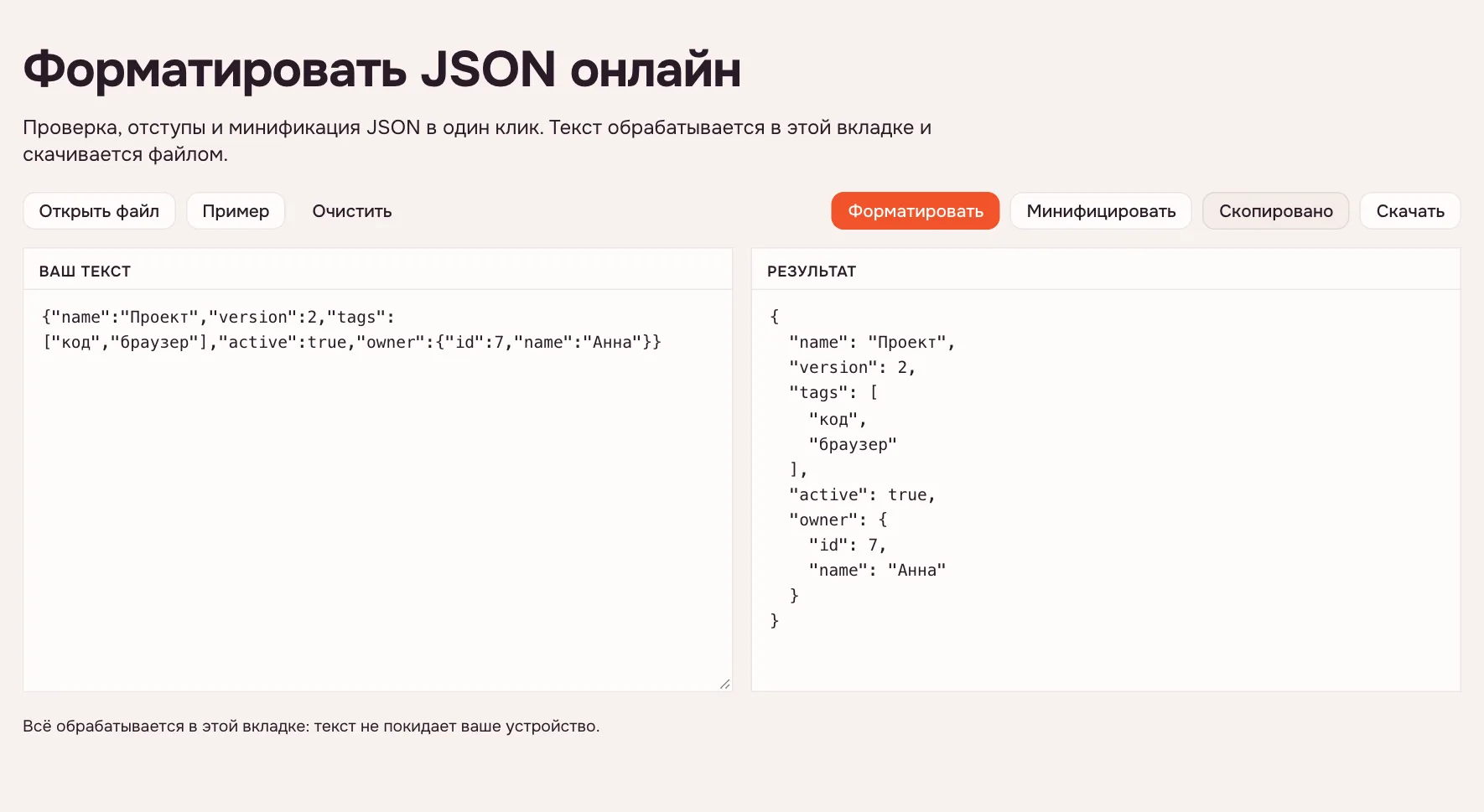Download result with Скачать button
Screen dimensions: 1484x812
click(x=1410, y=211)
